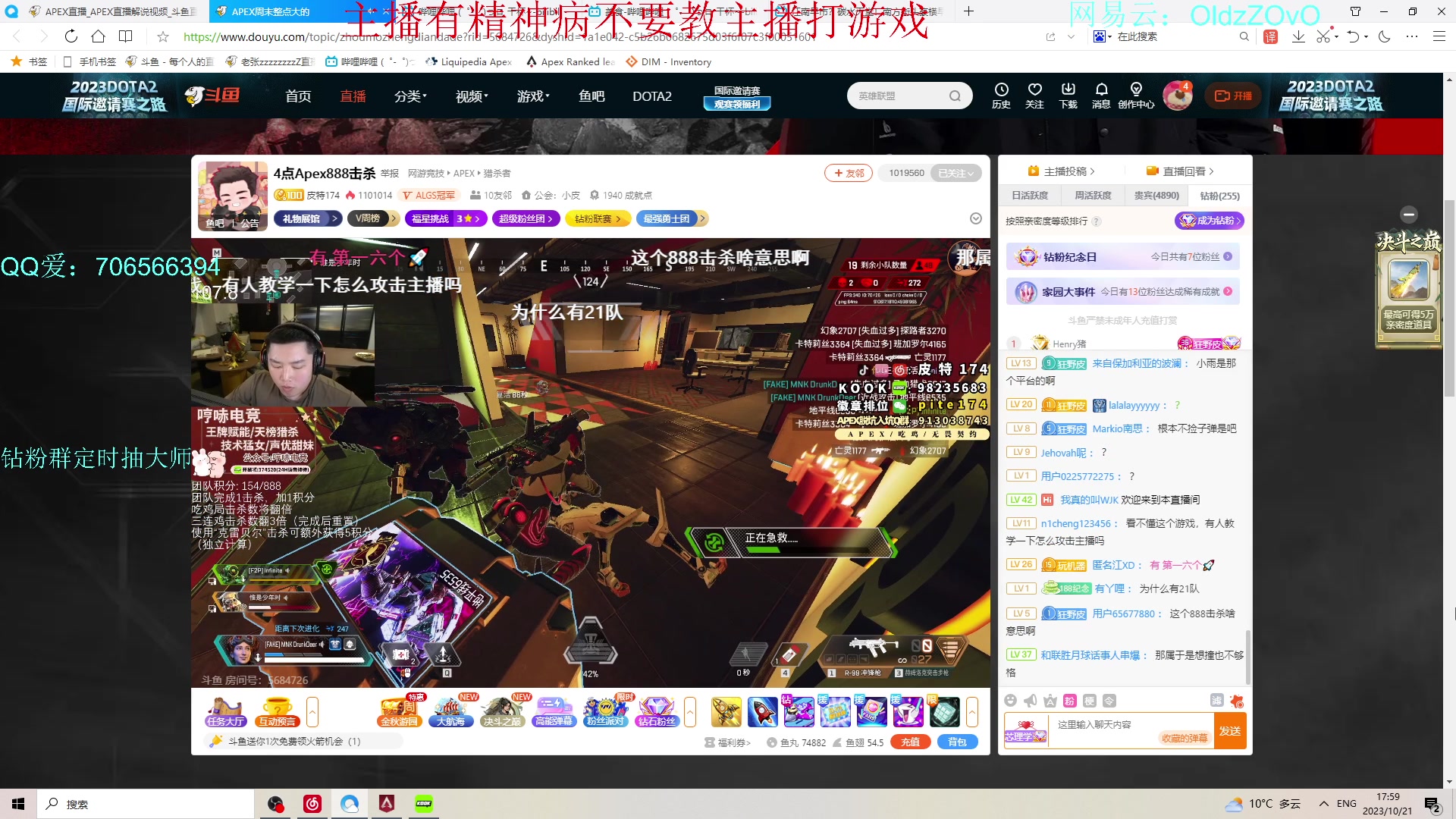The width and height of the screenshot is (1456, 819).
Task: Send the red rocket gift
Action: (762, 711)
